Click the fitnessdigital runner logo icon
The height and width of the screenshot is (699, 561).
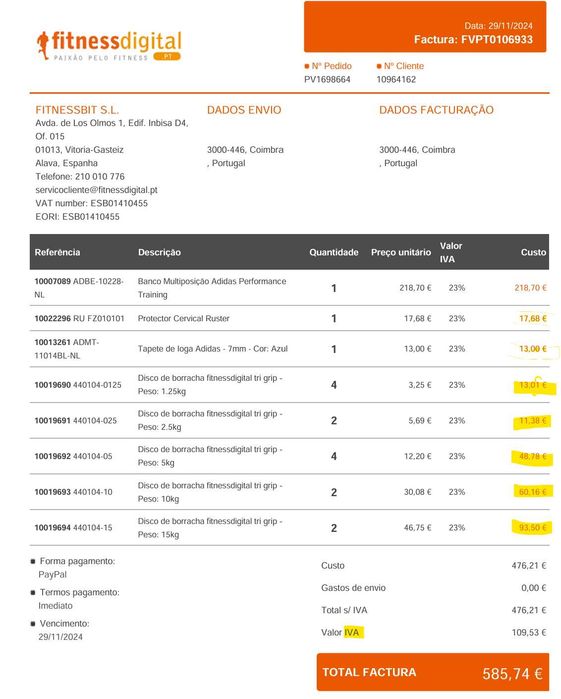[x=43, y=45]
